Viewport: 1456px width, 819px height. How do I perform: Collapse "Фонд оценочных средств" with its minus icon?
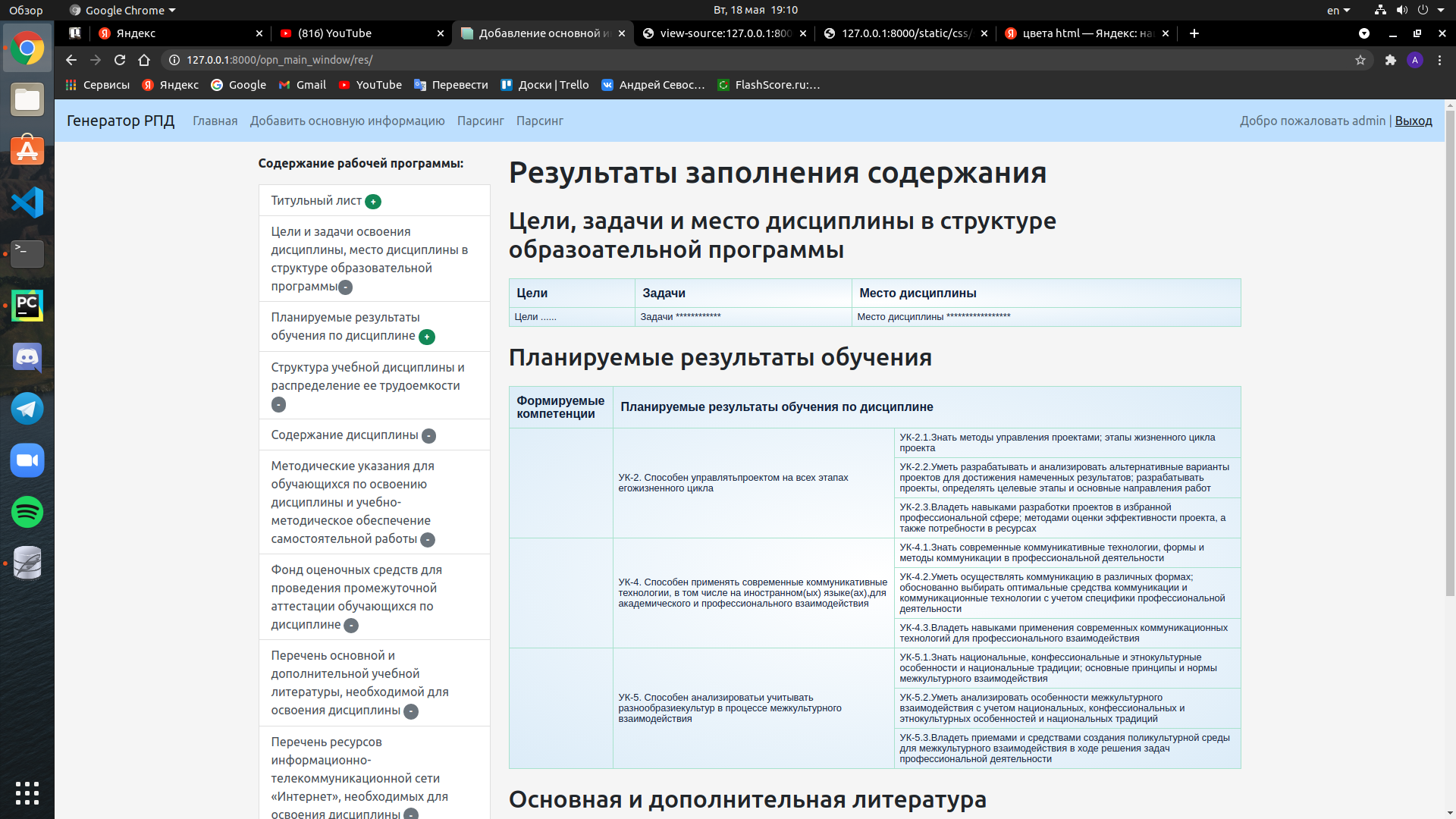tap(350, 626)
